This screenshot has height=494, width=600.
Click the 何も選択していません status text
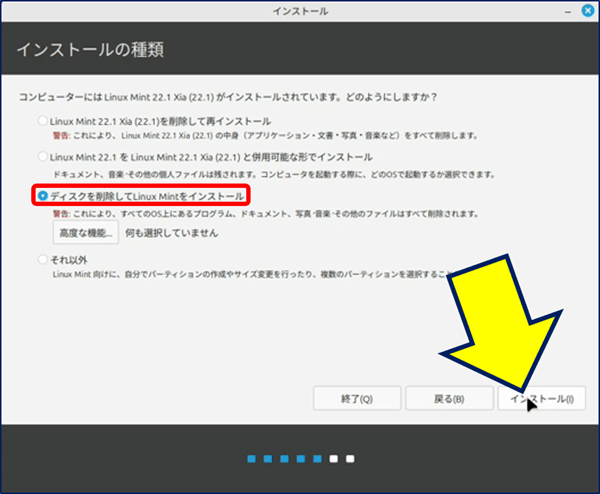172,233
